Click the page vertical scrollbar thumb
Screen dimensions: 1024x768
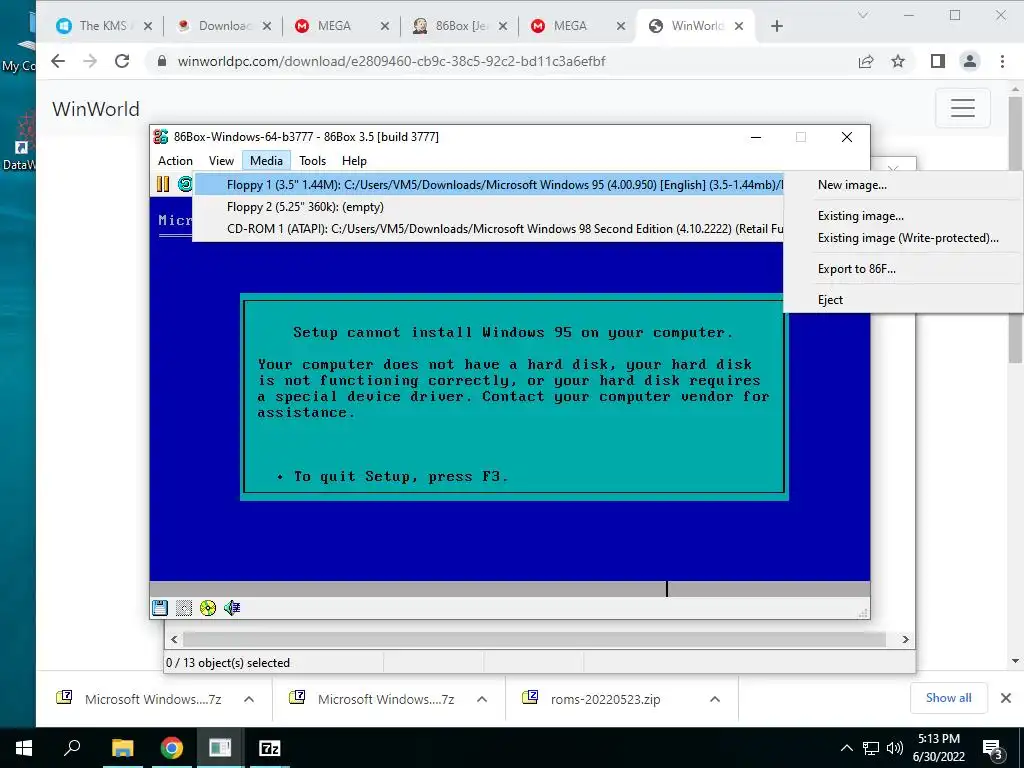click(x=1014, y=230)
